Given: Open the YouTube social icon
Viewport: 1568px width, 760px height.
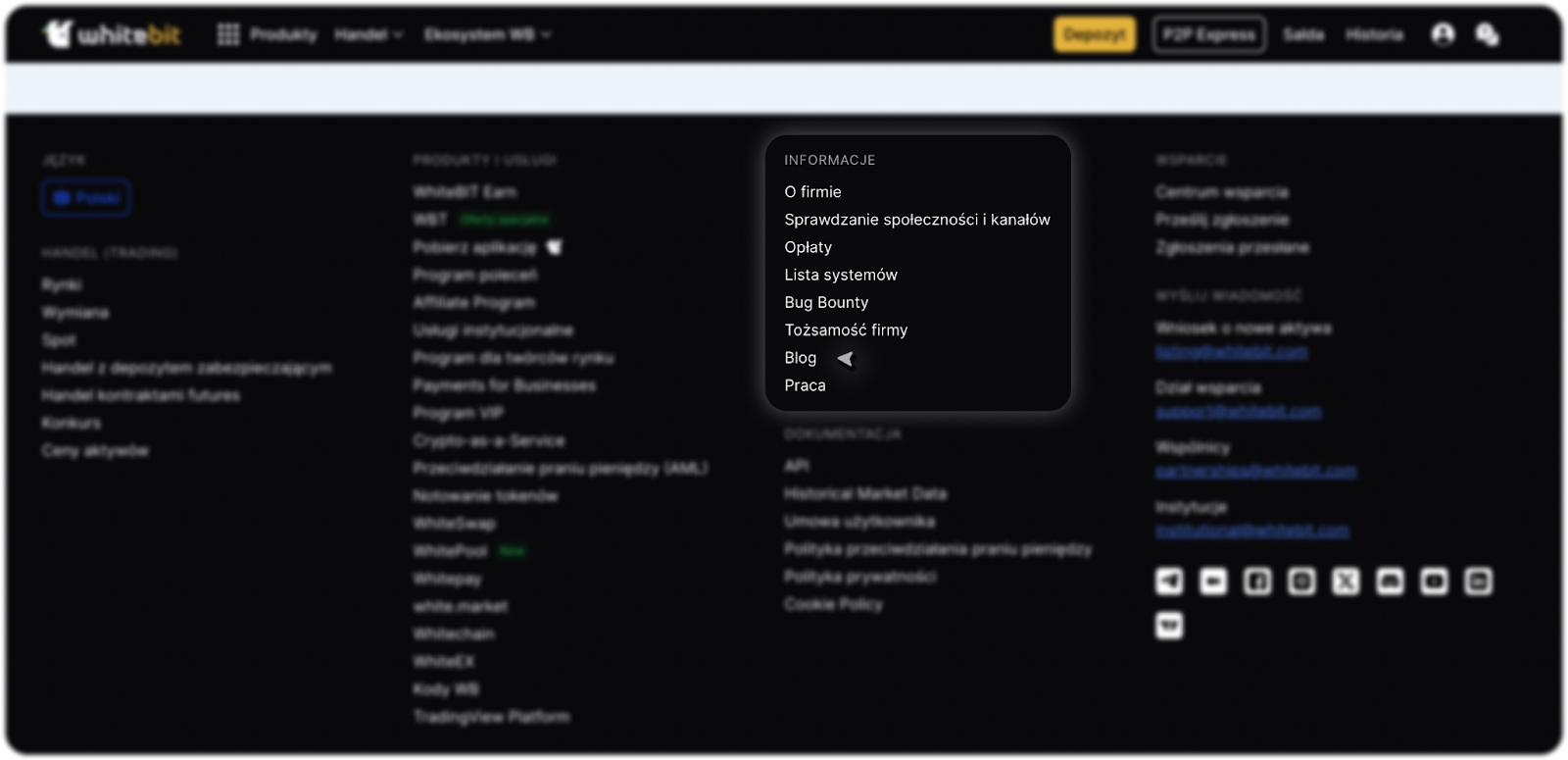Looking at the screenshot, I should 1434,582.
